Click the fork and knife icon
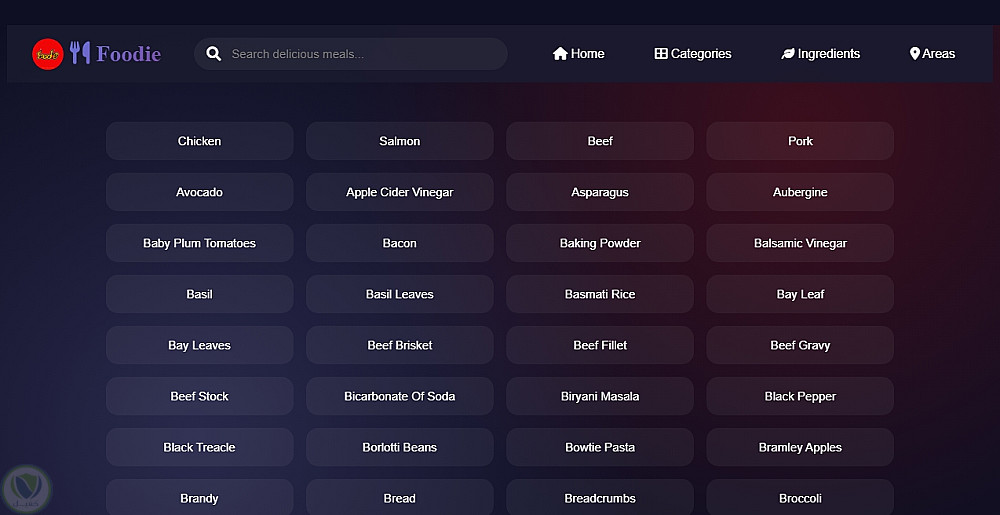The height and width of the screenshot is (515, 1000). pyautogui.click(x=80, y=54)
